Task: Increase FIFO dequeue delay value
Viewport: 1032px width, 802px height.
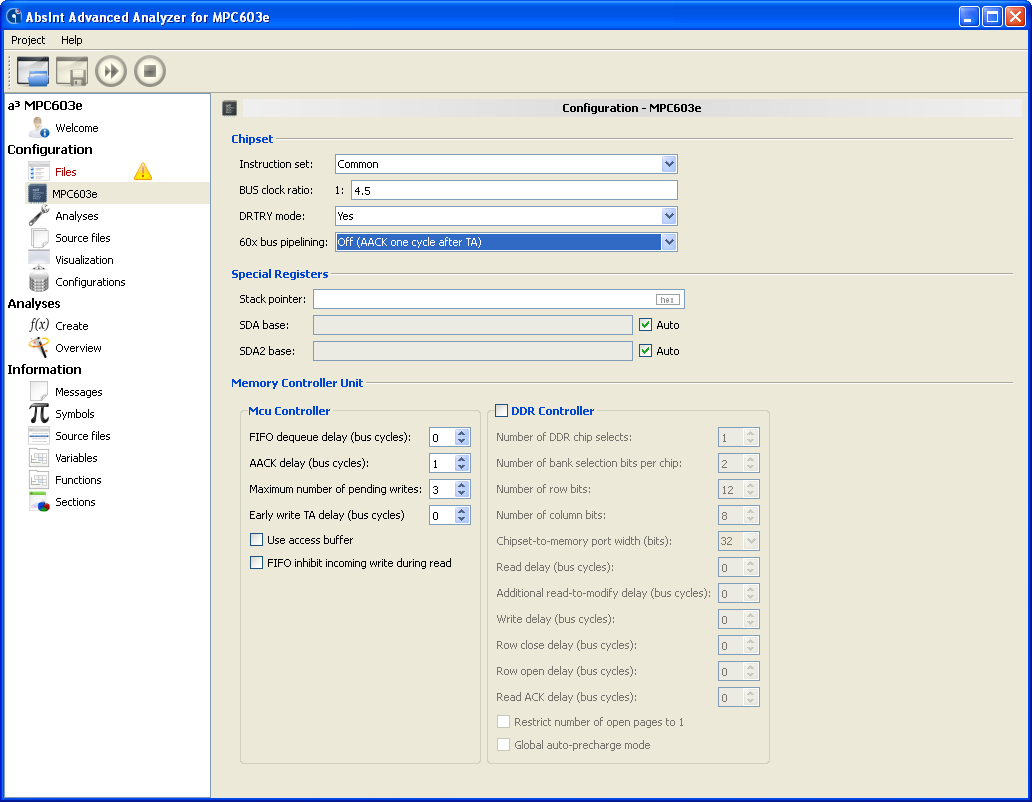Action: click(x=462, y=433)
